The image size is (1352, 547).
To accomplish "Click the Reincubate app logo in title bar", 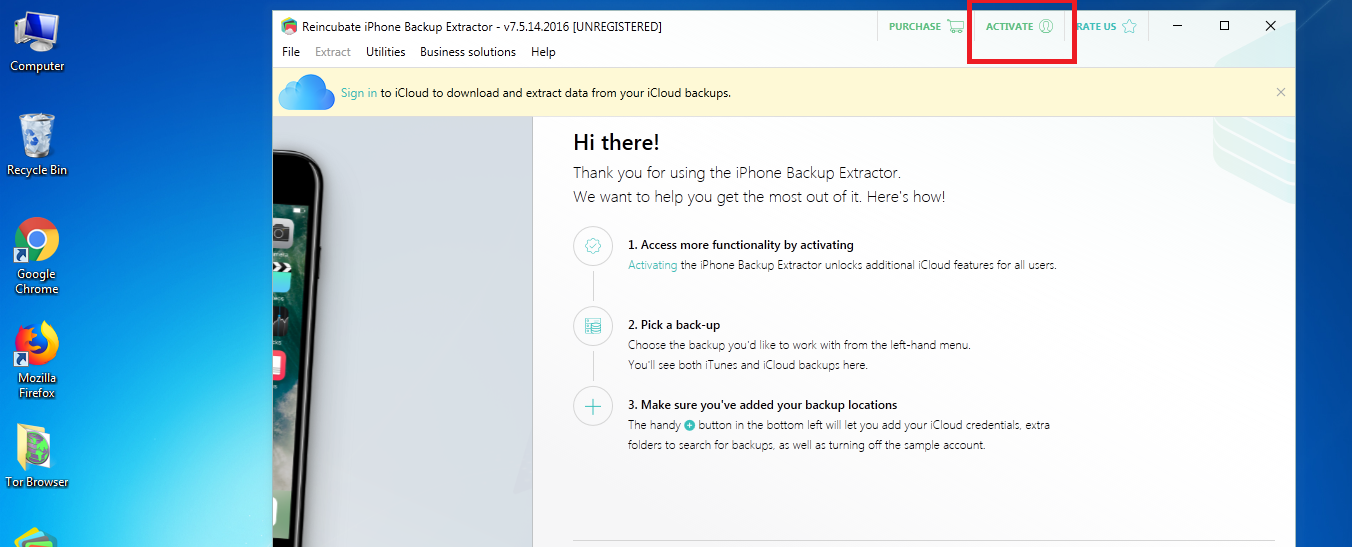I will [x=289, y=27].
